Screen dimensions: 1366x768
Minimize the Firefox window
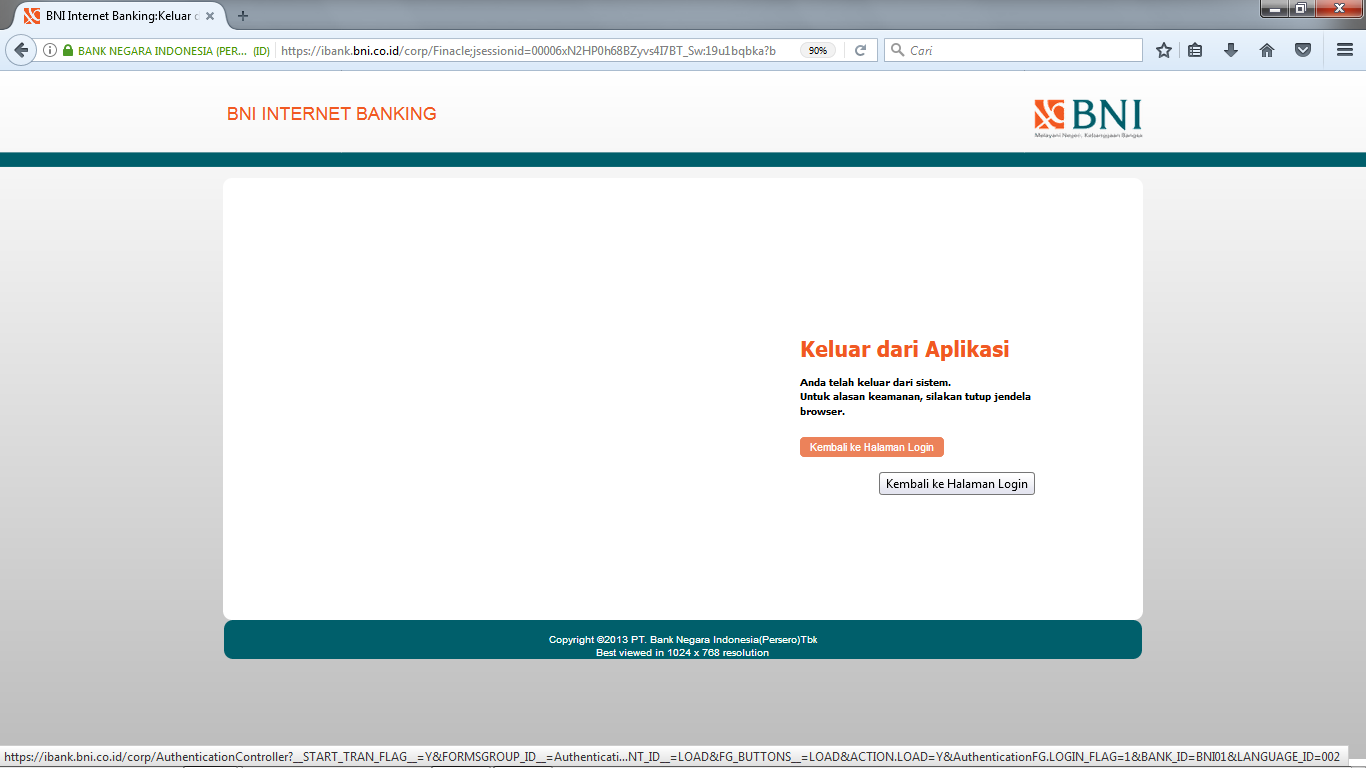[x=1274, y=9]
